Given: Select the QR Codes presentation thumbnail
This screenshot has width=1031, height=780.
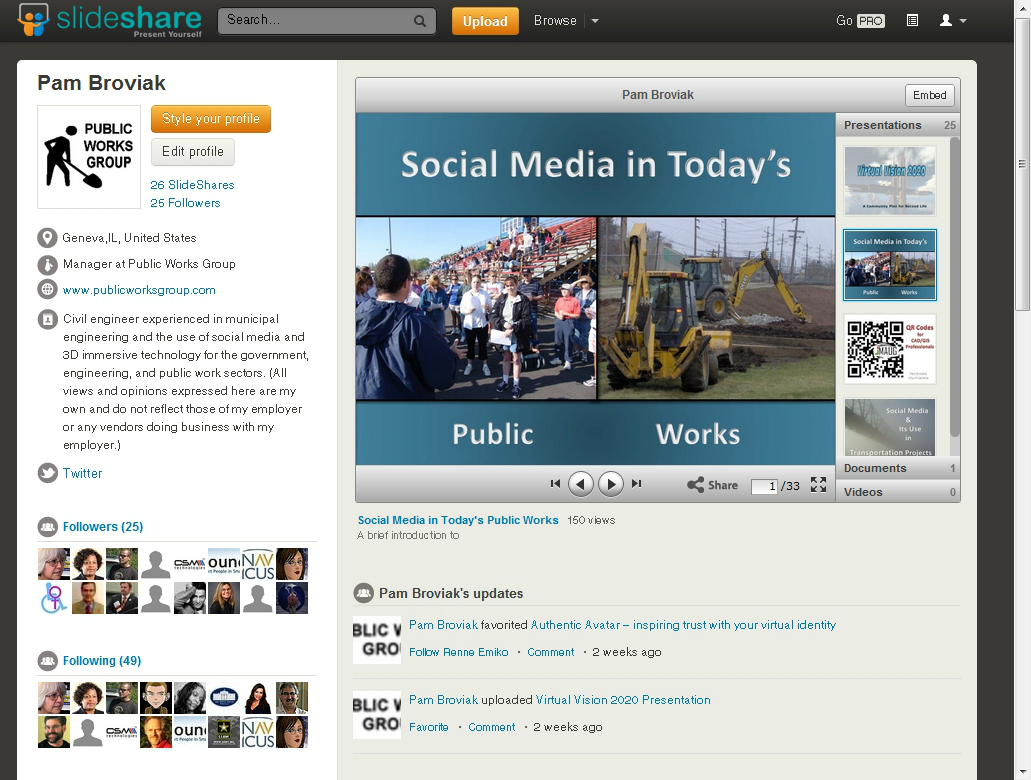Looking at the screenshot, I should [890, 349].
